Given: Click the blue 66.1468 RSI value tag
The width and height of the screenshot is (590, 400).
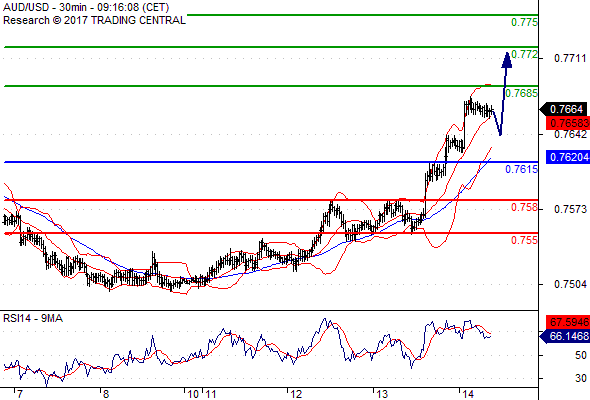Looking at the screenshot, I should (x=565, y=336).
